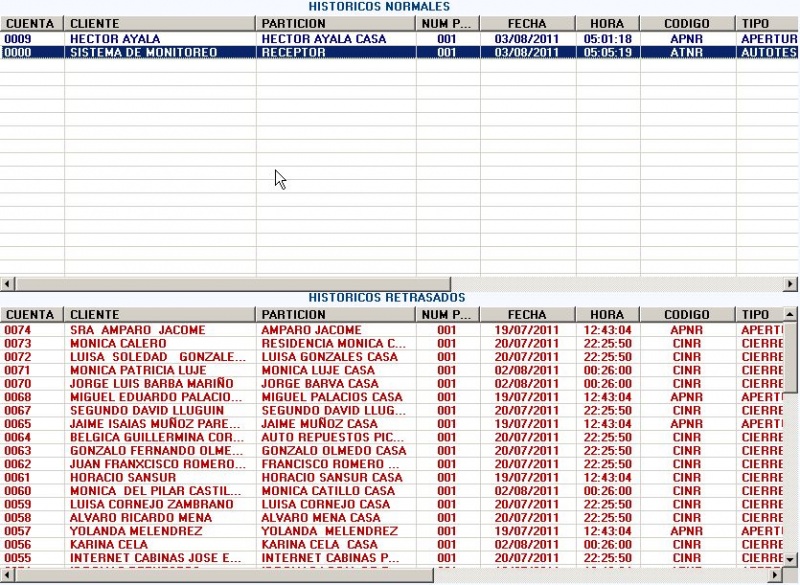Viewport: 800px width, 585px height.
Task: Sort Historicos Retrasados by HORA column
Action: (607, 314)
